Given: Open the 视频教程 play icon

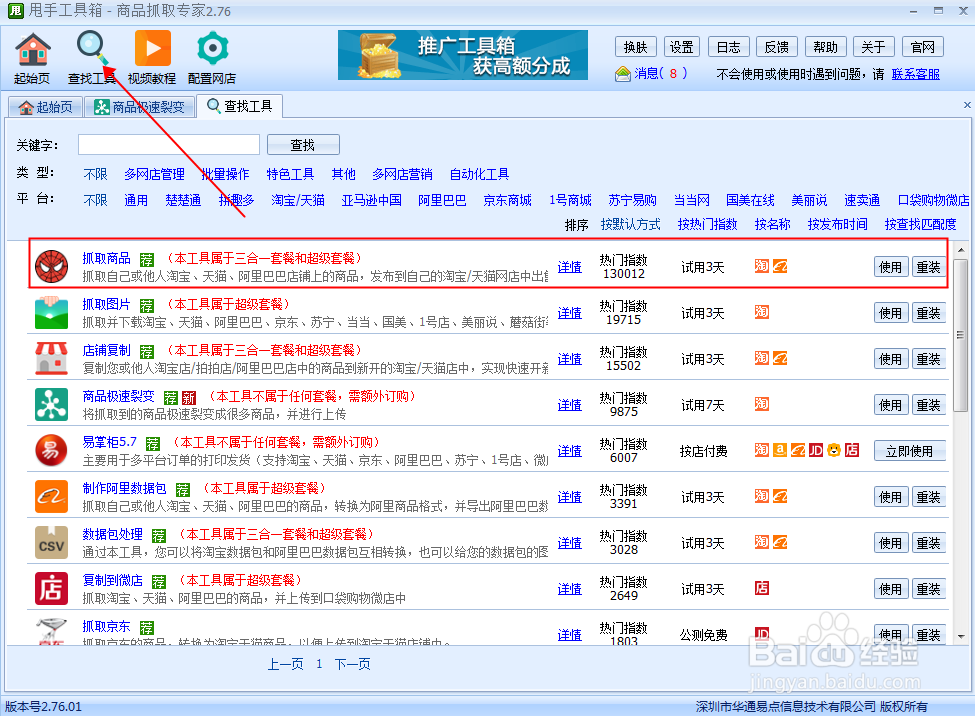Looking at the screenshot, I should click(152, 58).
